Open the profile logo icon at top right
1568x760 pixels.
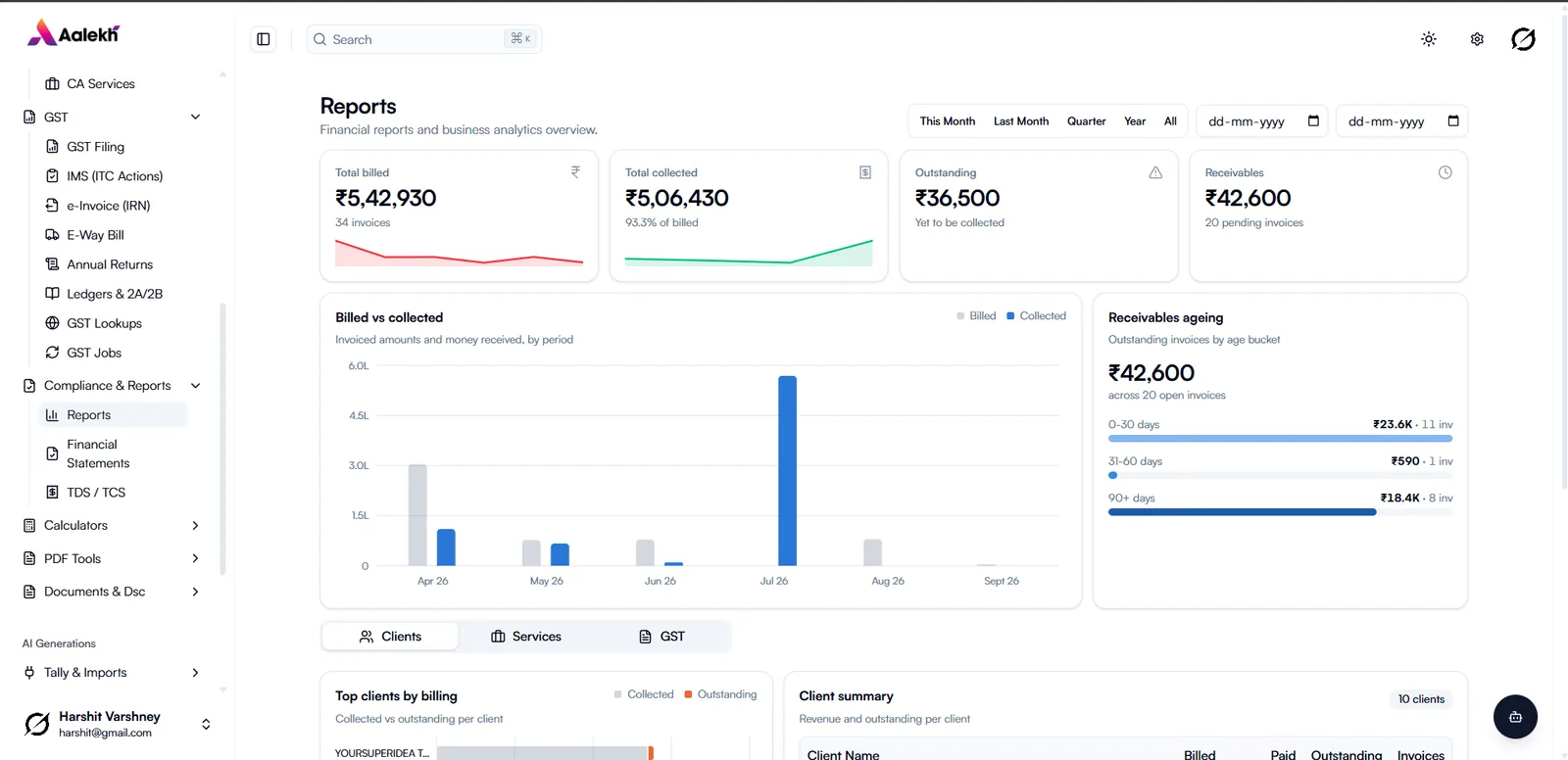click(x=1523, y=39)
